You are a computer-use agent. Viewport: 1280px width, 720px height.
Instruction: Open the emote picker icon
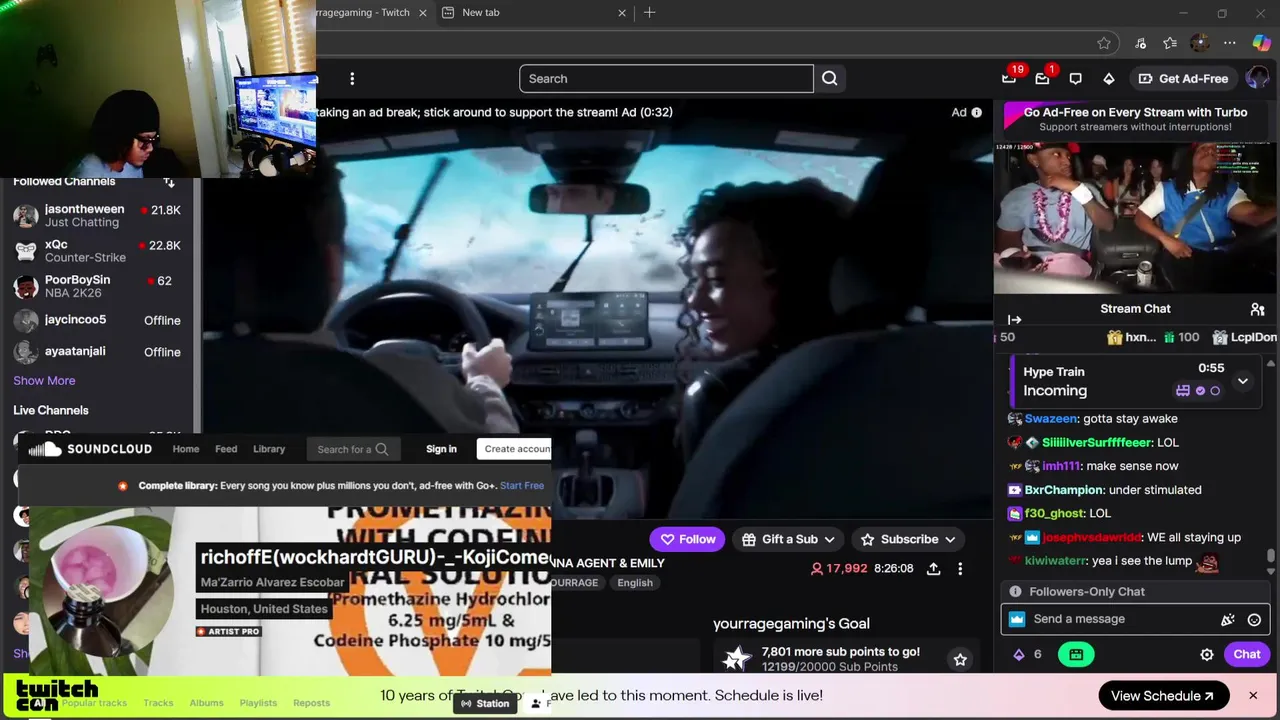[x=1254, y=620]
